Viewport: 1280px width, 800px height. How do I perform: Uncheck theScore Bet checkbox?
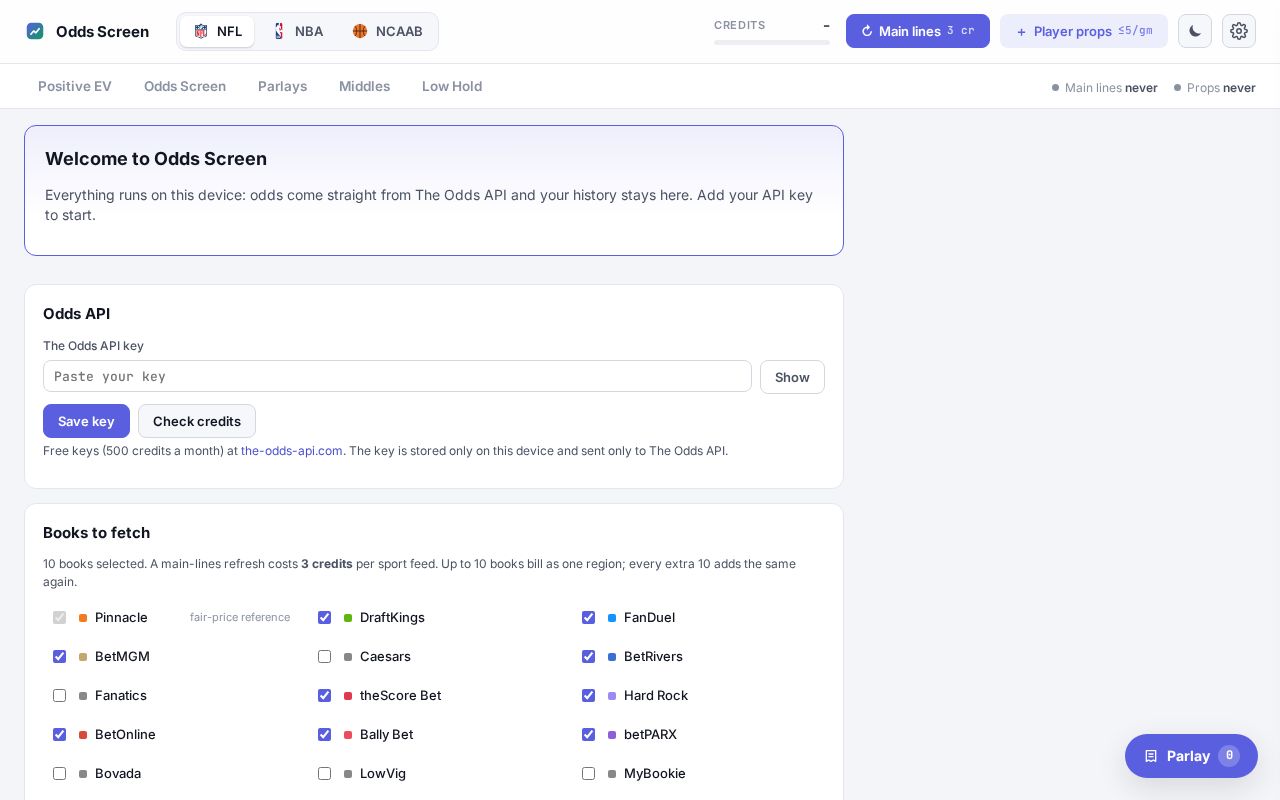point(324,696)
